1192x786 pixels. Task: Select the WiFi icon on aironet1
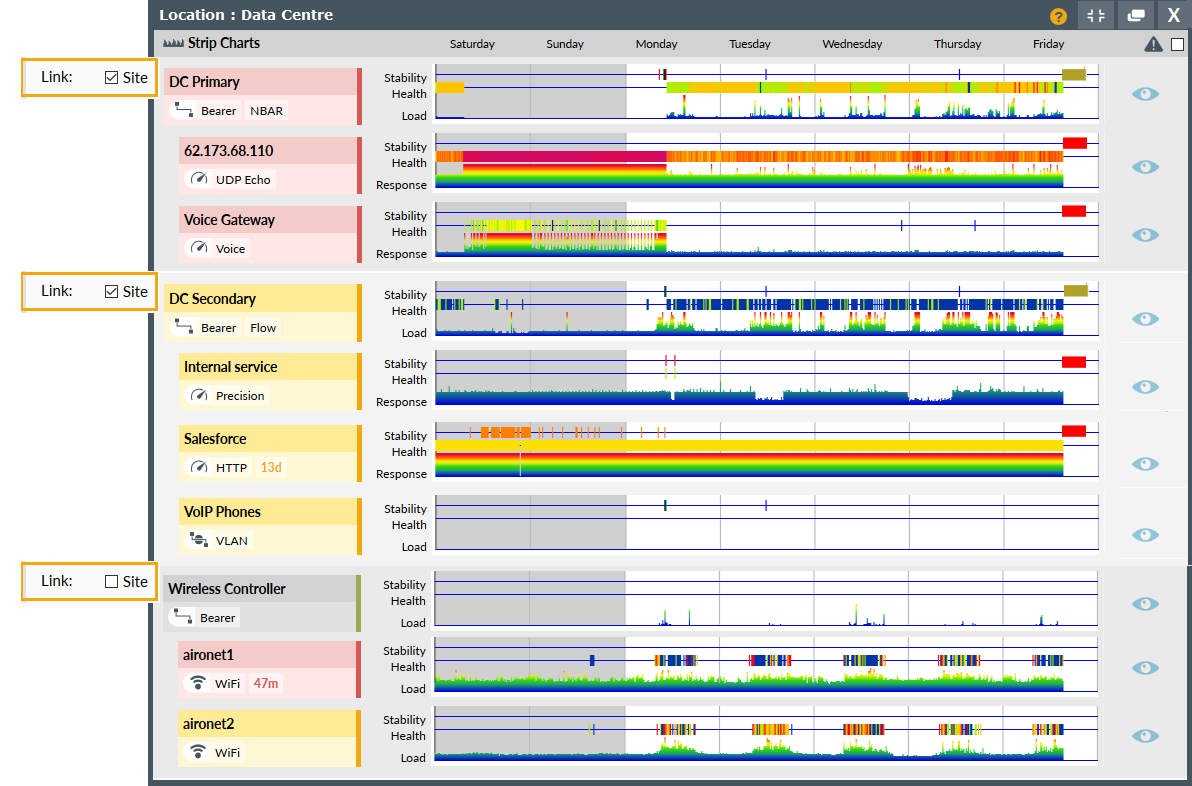point(196,683)
